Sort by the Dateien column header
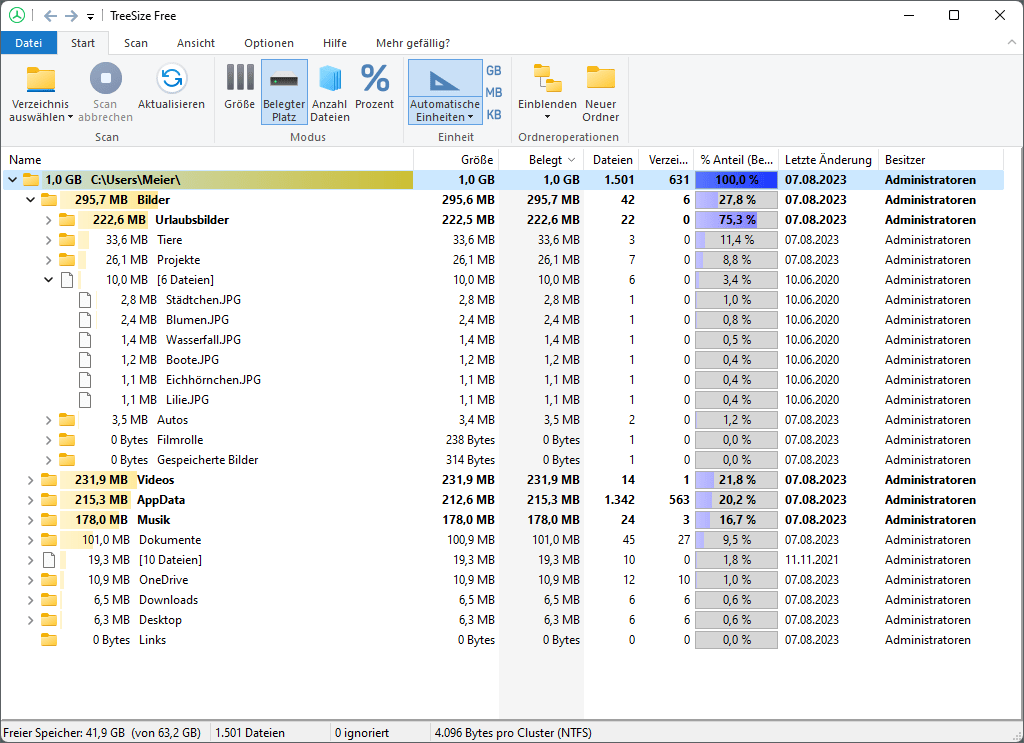This screenshot has height=743, width=1024. point(612,160)
